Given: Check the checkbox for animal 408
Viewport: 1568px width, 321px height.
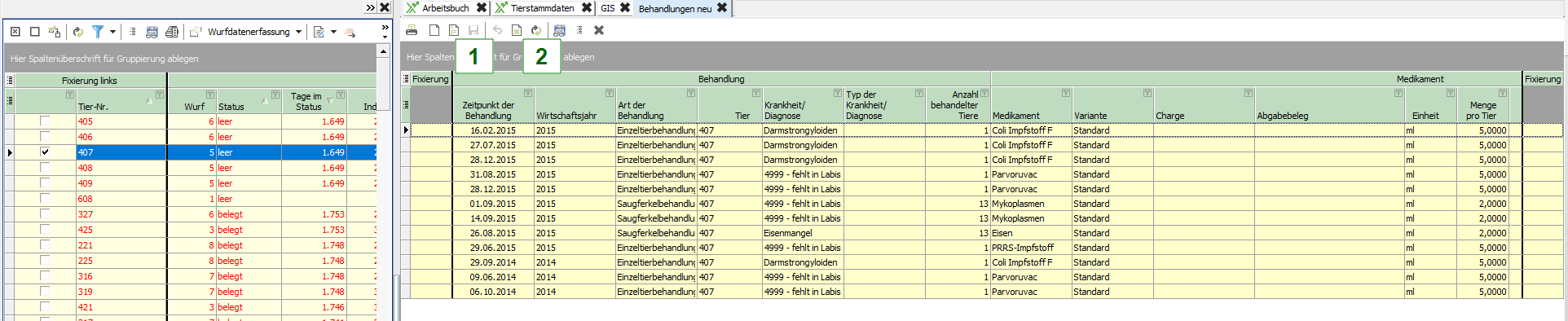Looking at the screenshot, I should [x=45, y=167].
